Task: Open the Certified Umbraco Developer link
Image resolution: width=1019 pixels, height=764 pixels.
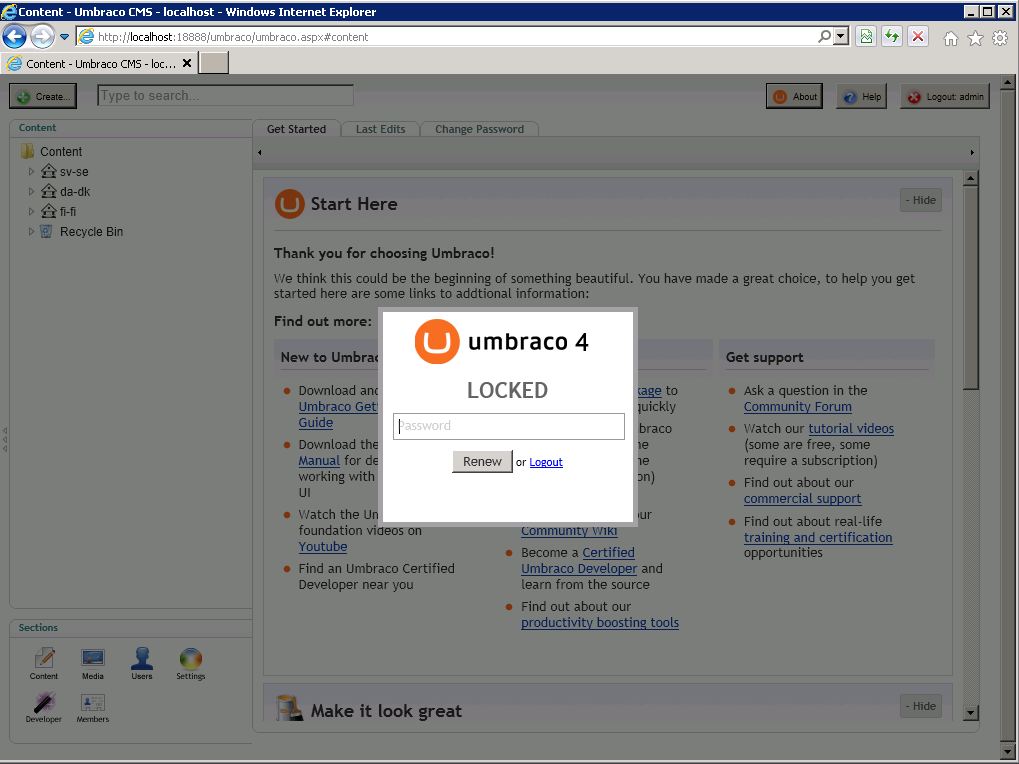Action: coord(578,561)
